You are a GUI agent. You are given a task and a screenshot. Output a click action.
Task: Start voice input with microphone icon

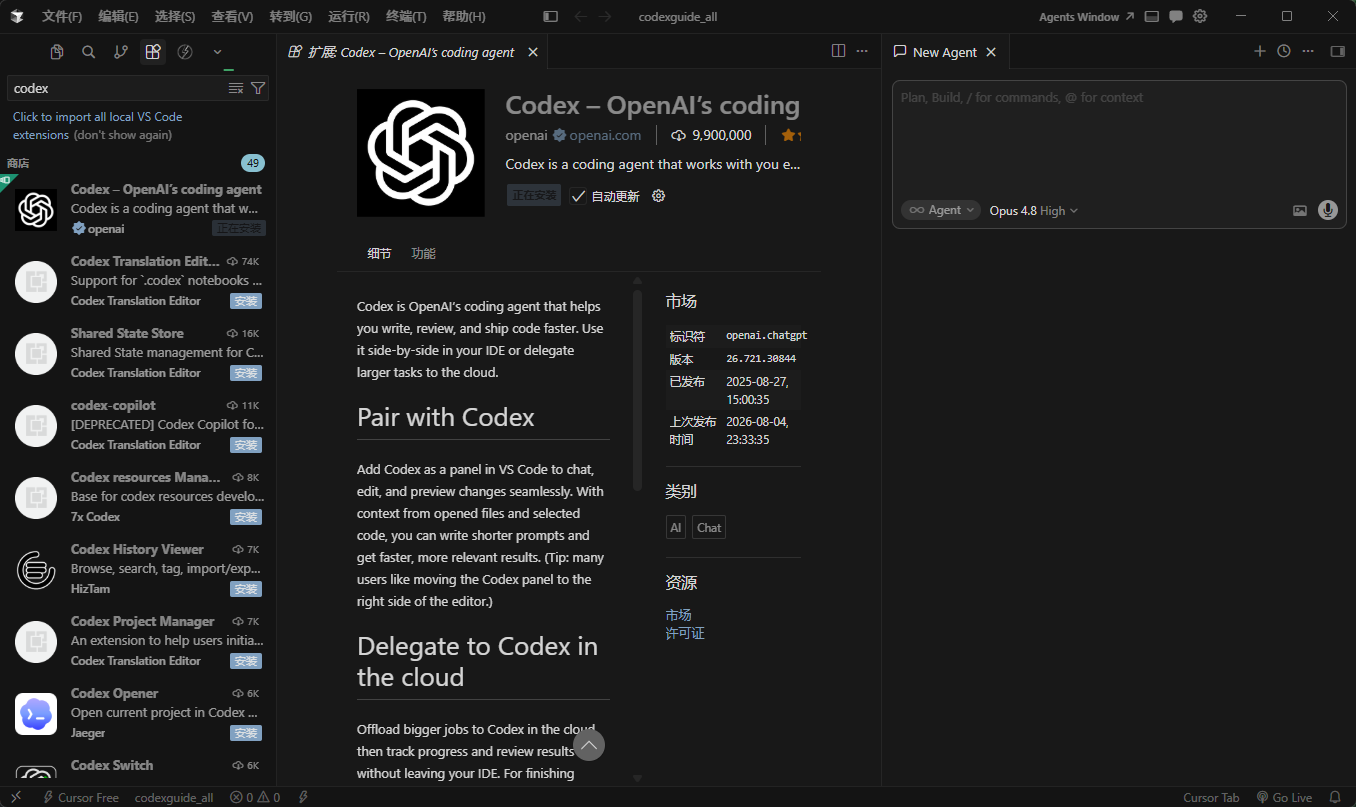1328,210
